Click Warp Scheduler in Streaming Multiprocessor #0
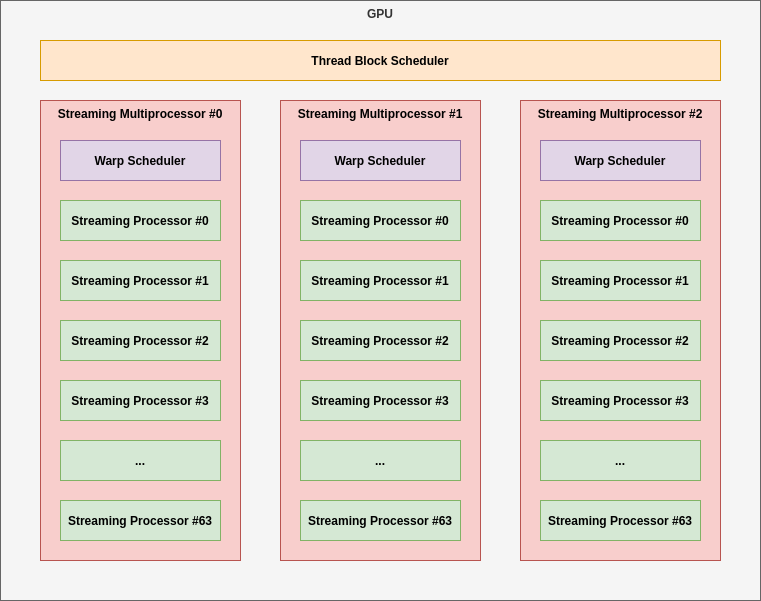 point(140,161)
